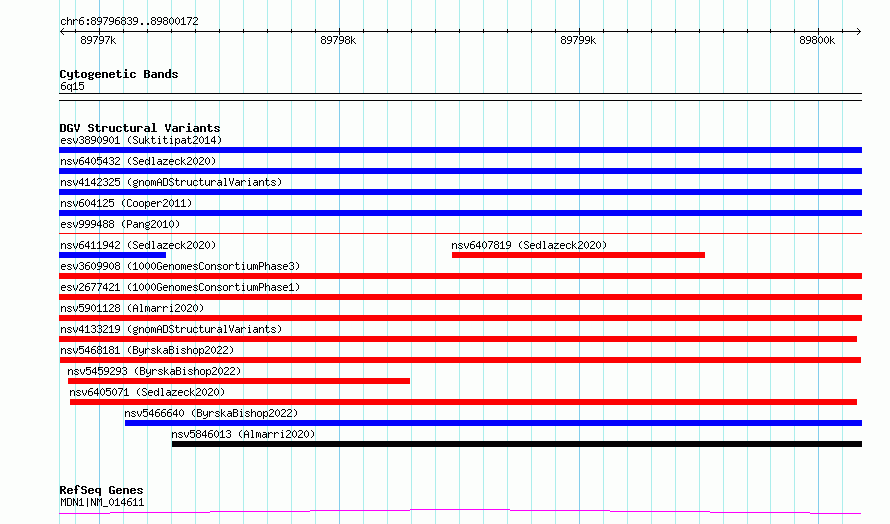Click nsv4142325 (gnomADStructuralVariants) label
The height and width of the screenshot is (524, 890).
171,182
